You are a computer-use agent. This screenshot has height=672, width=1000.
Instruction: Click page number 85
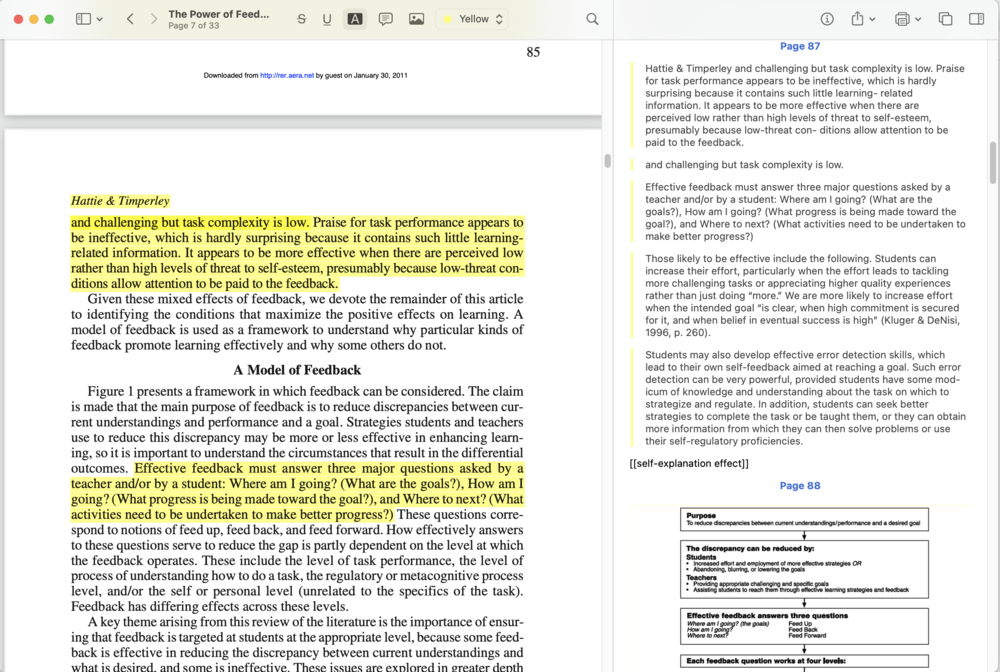click(x=533, y=52)
